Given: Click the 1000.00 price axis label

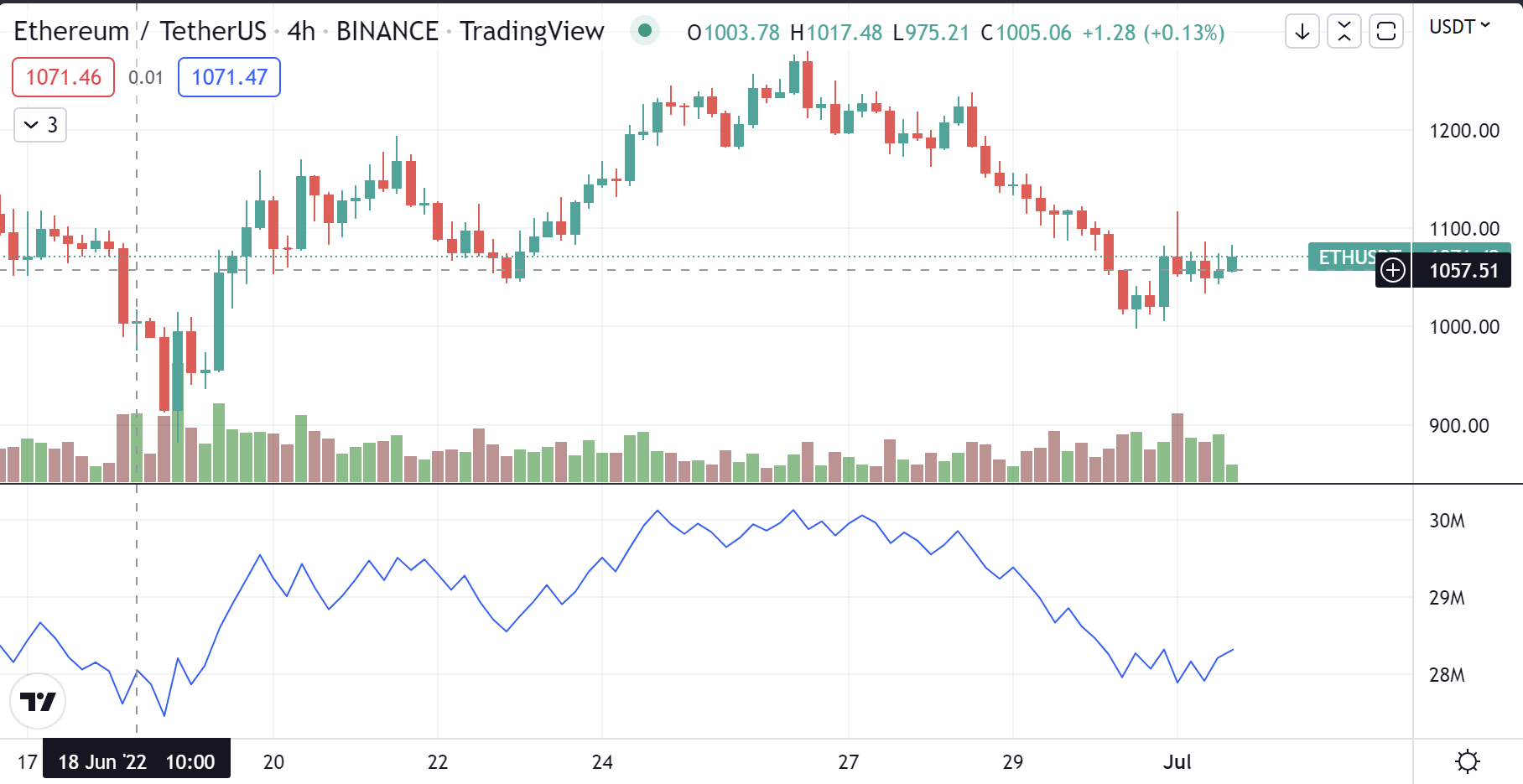Looking at the screenshot, I should click(1464, 327).
